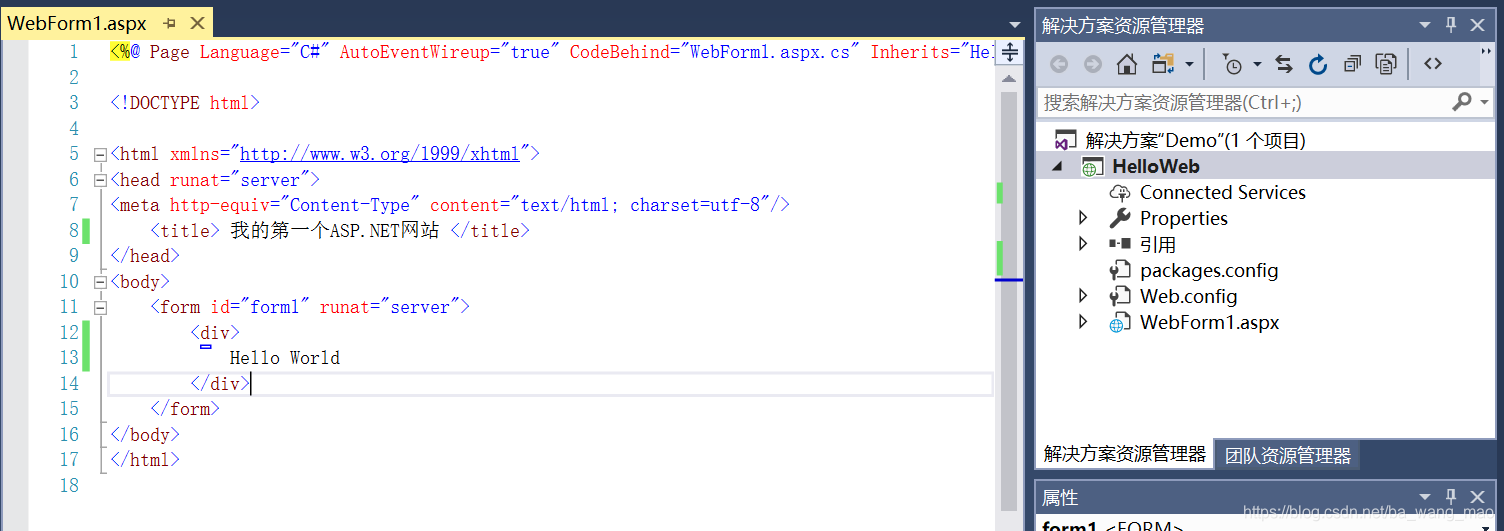Click the search magnifier in Solution Explorer
The image size is (1504, 531).
pos(1461,101)
